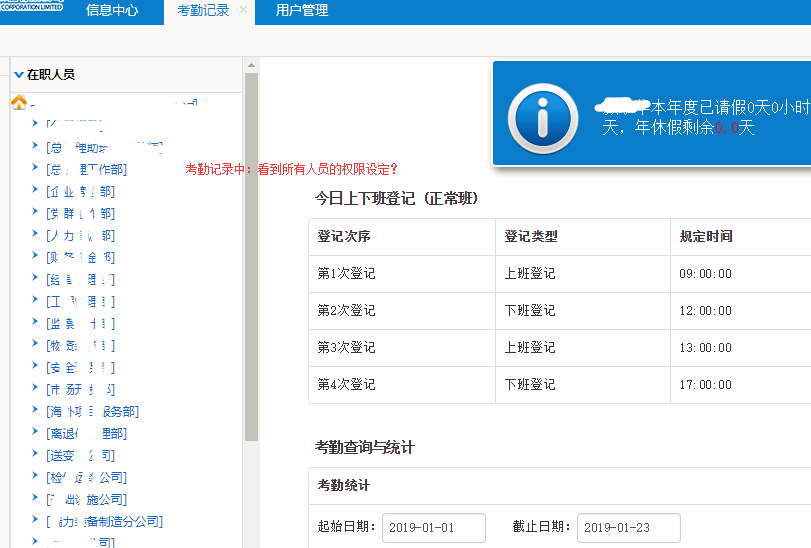The width and height of the screenshot is (811, 548).
Task: Click the blue info icon in the notification
Action: (542, 117)
